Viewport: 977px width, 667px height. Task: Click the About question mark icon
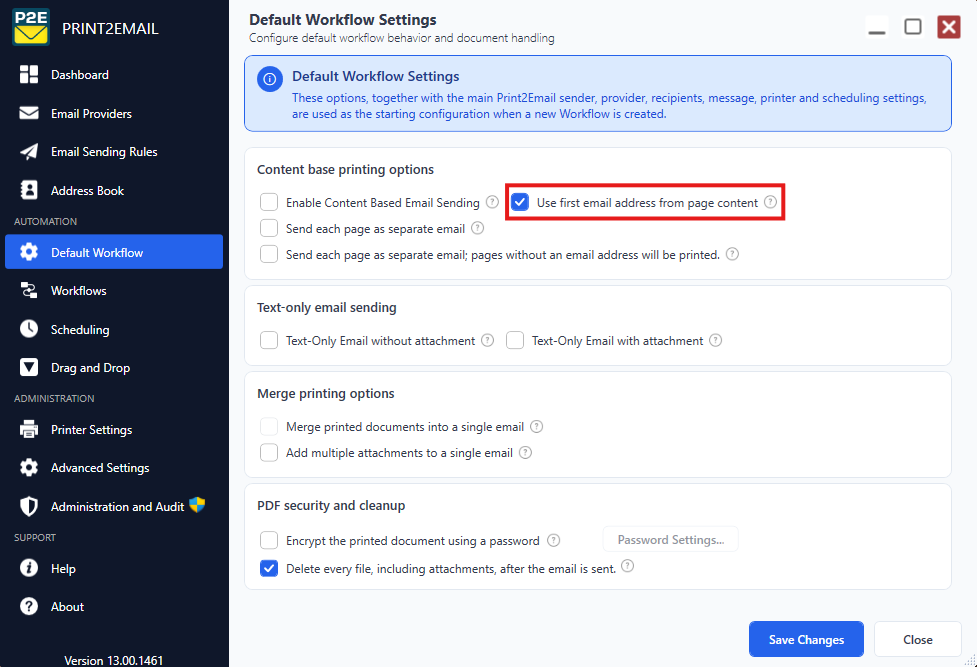[x=29, y=606]
